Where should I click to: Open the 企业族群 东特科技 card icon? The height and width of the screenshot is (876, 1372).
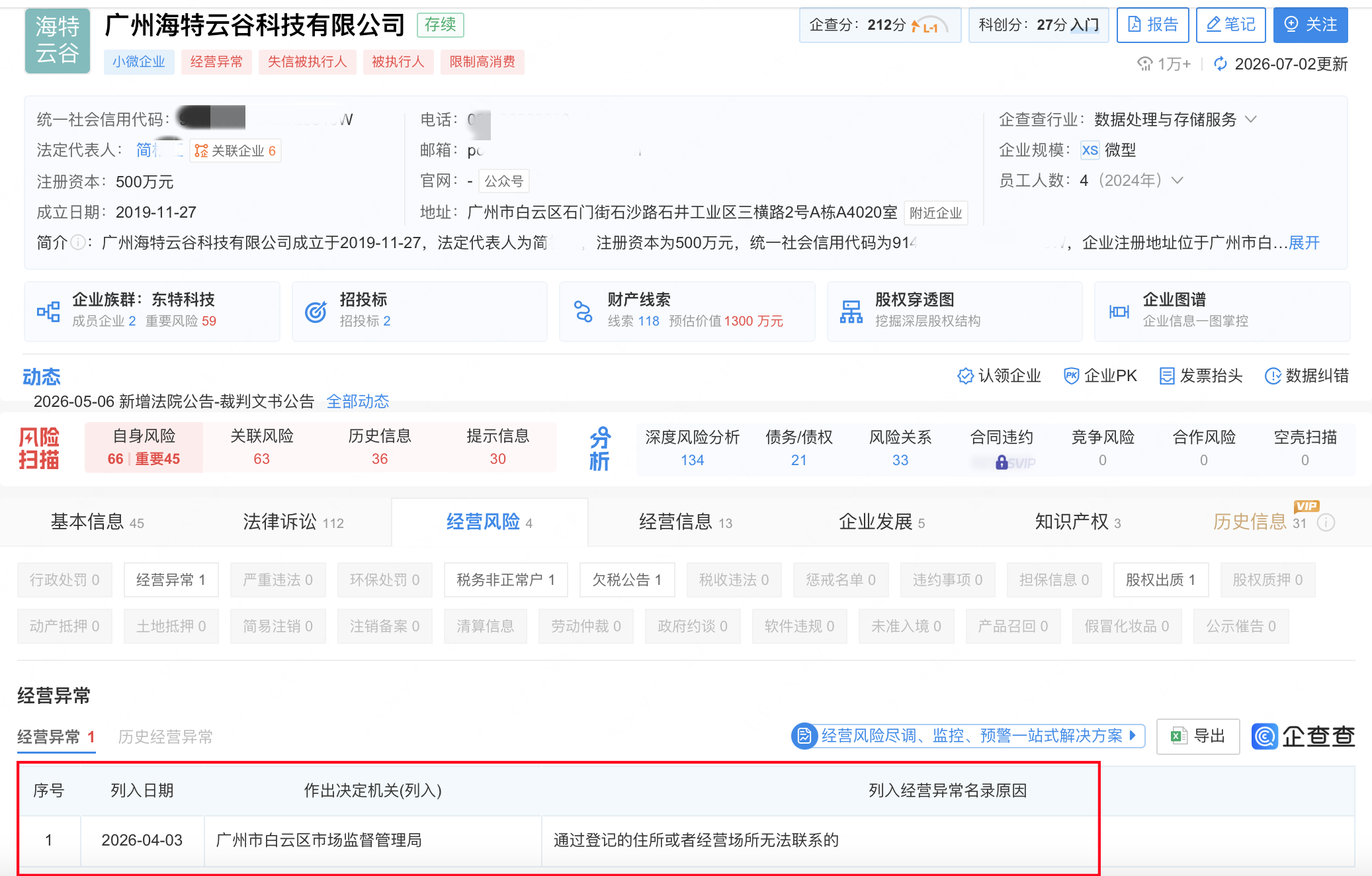pyautogui.click(x=48, y=311)
